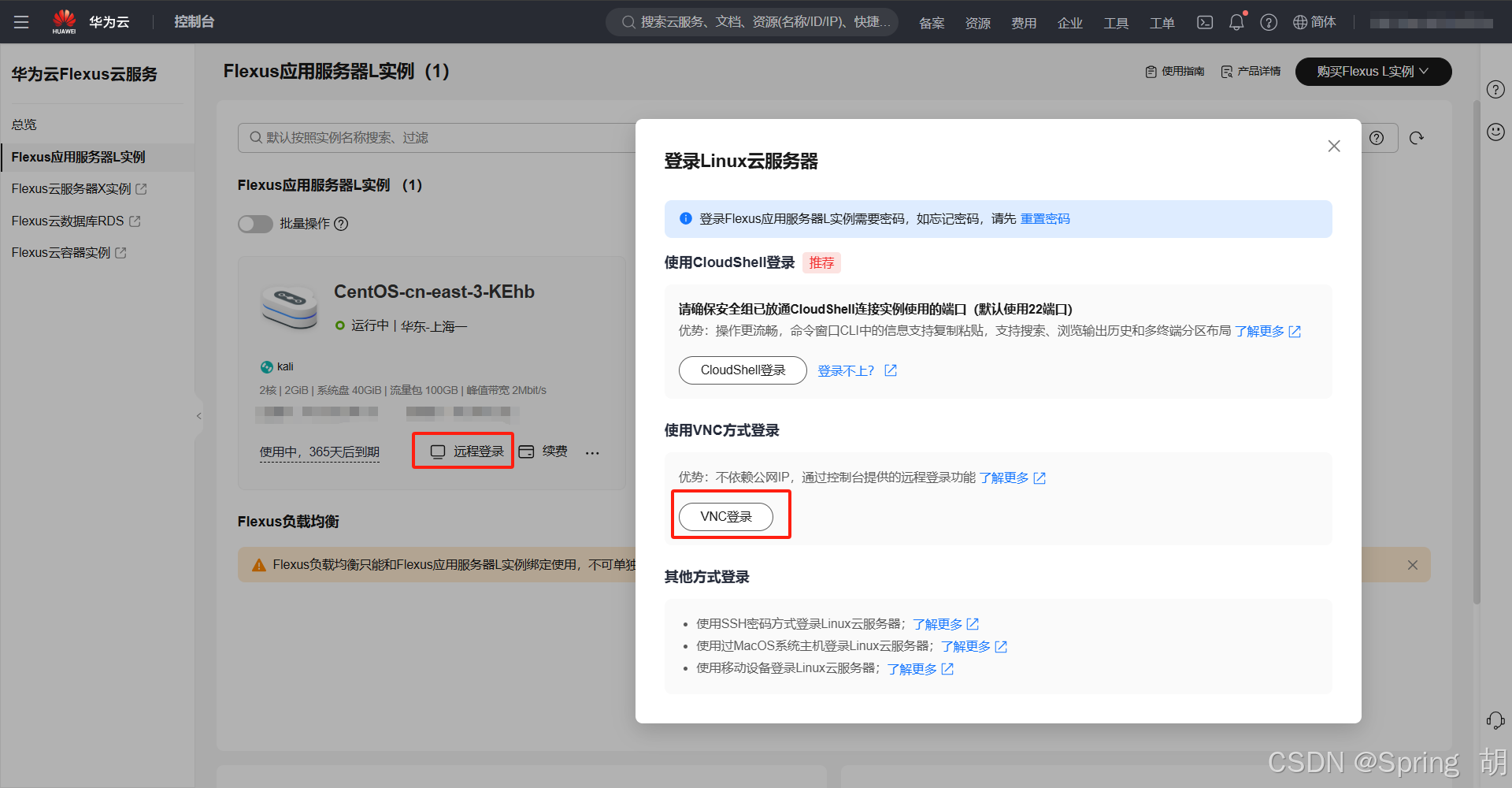
Task: Open right sidebar help question icon
Action: click(x=1495, y=89)
